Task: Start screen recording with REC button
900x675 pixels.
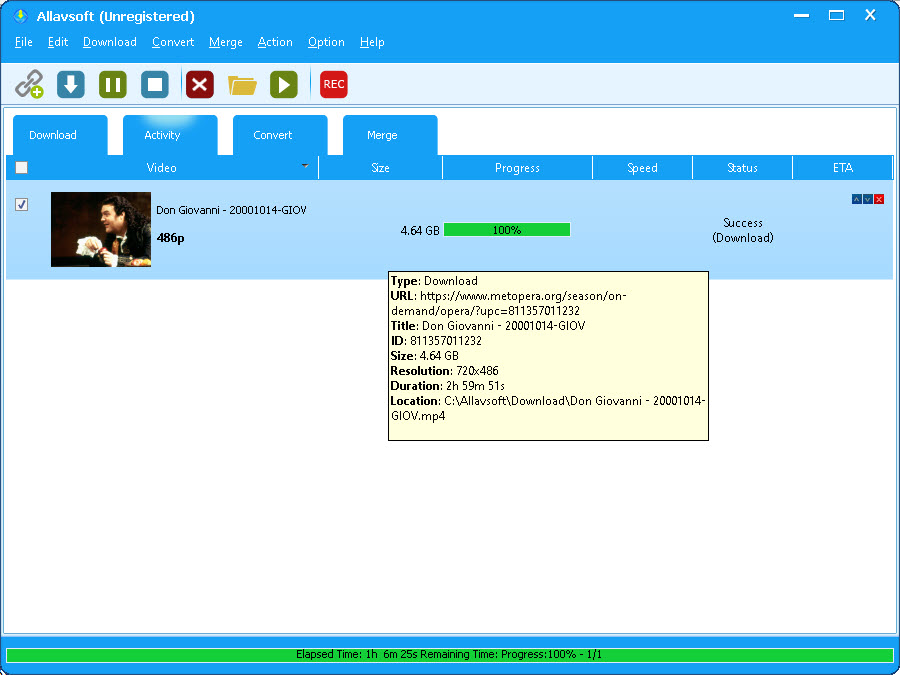Action: click(x=333, y=84)
